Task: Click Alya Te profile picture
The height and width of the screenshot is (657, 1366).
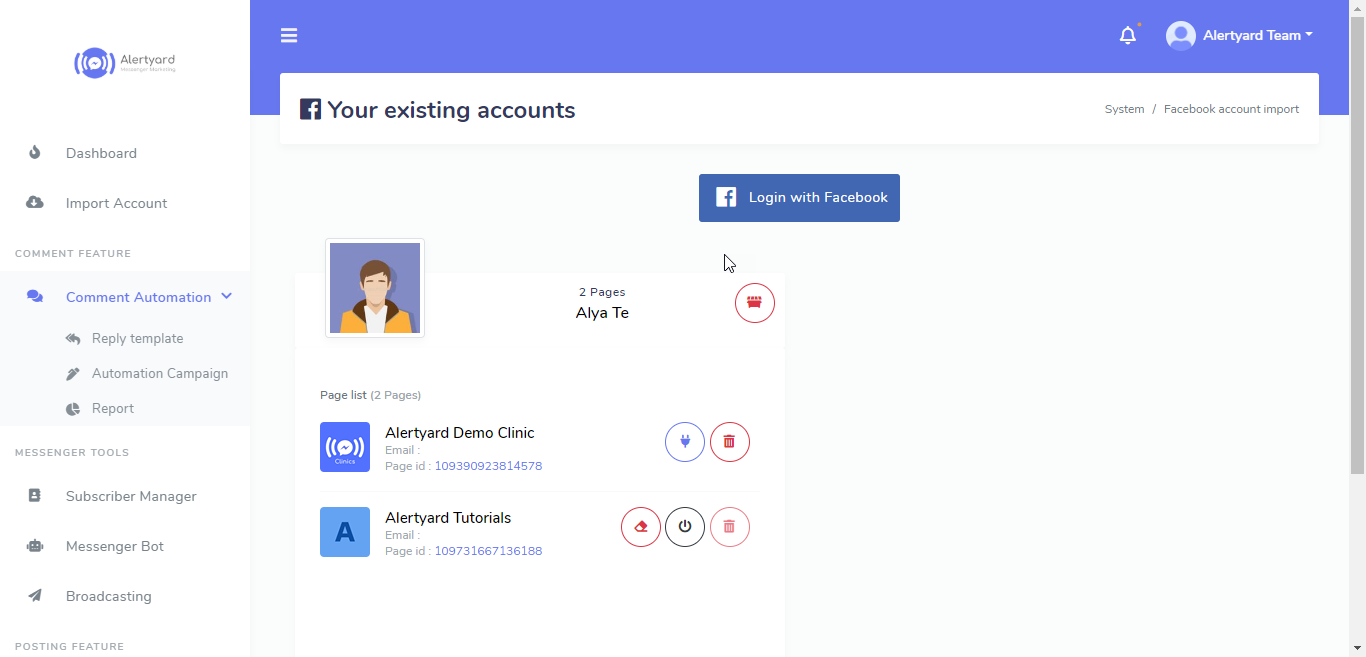Action: pos(375,288)
